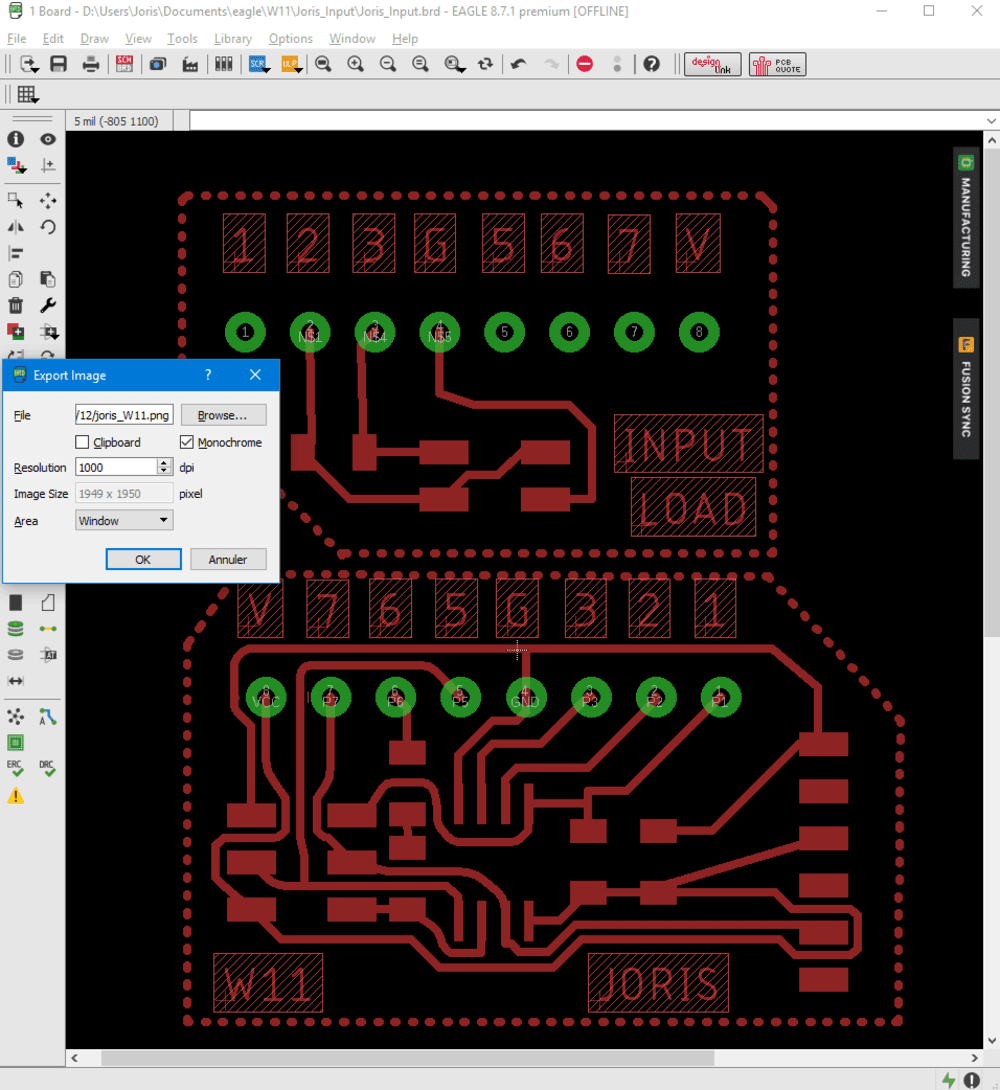The width and height of the screenshot is (1000, 1090).
Task: Click the Resolution dpi input field
Action: click(116, 467)
